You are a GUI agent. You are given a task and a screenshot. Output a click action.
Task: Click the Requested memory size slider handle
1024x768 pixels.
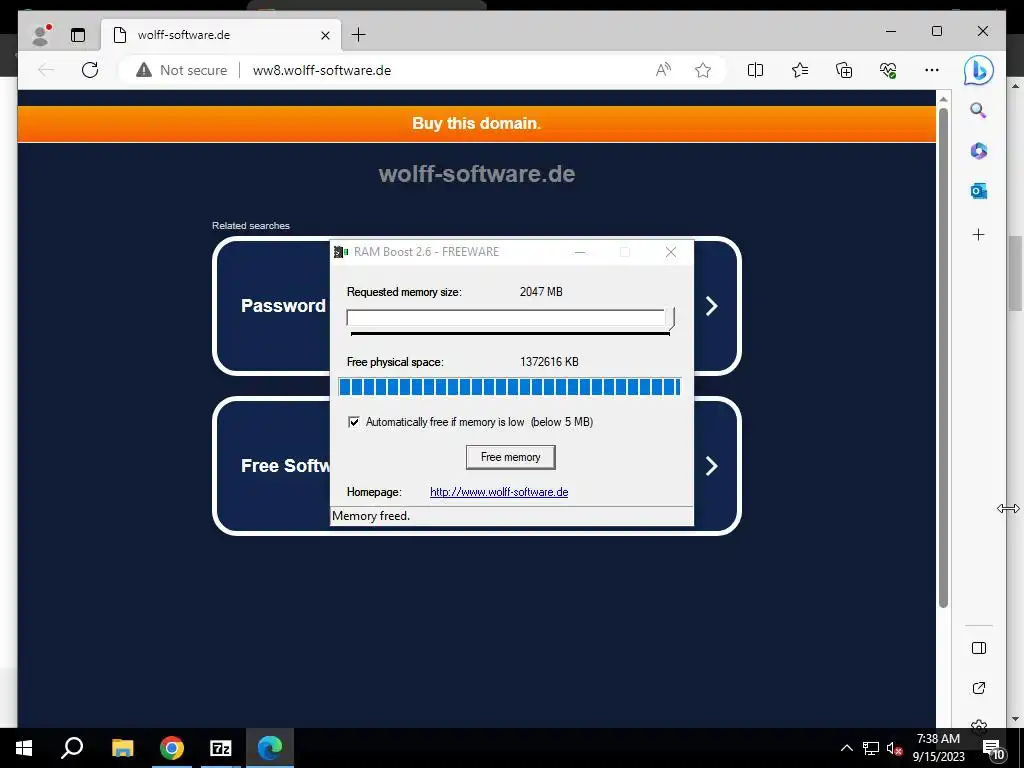tap(670, 318)
